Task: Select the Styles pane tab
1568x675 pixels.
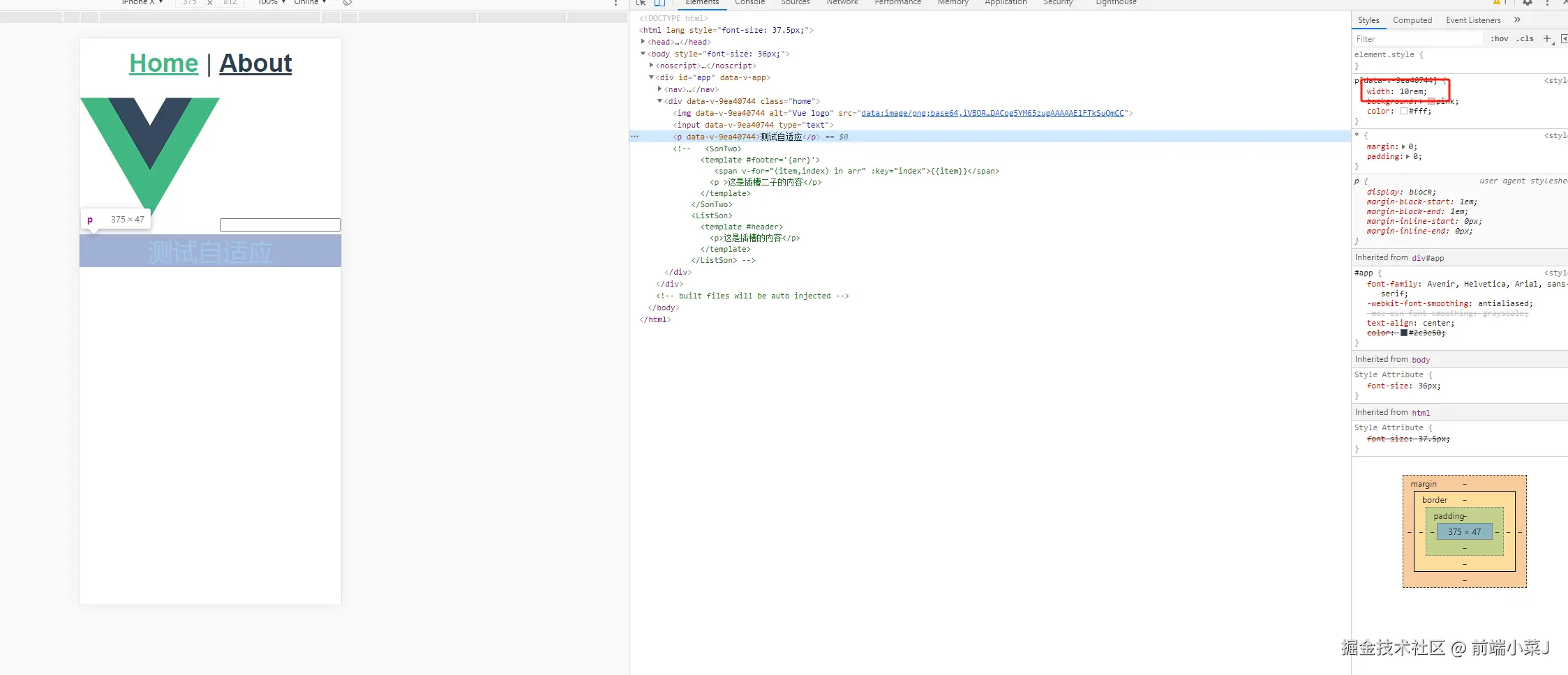Action: (1368, 20)
